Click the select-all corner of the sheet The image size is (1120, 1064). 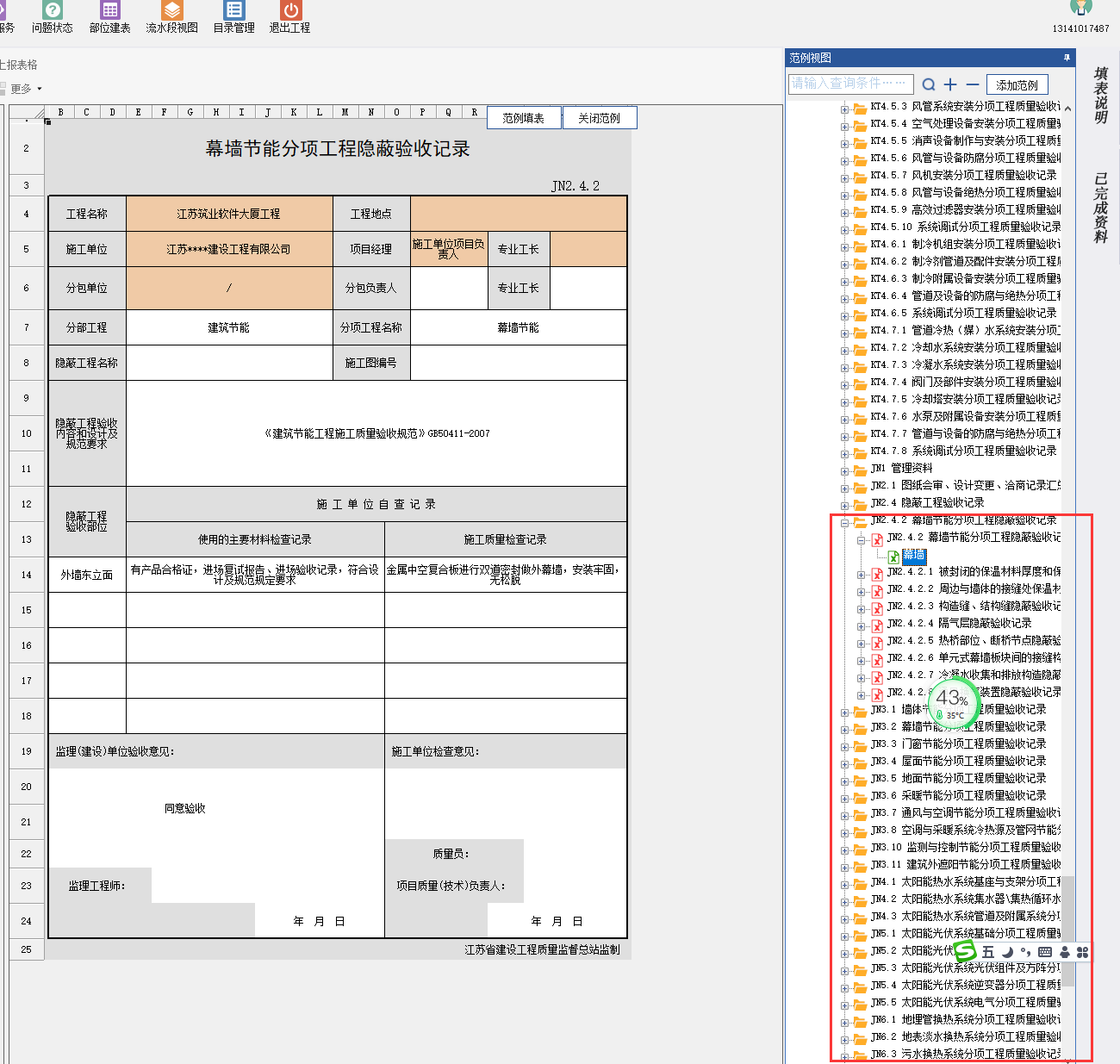(26, 112)
